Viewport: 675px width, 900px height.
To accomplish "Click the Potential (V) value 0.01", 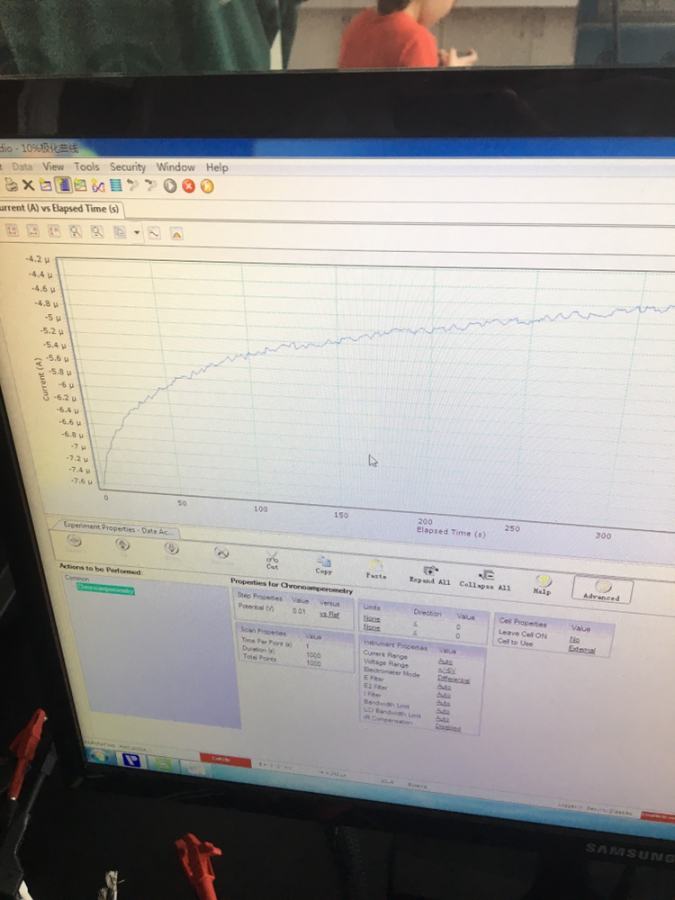I will (299, 611).
